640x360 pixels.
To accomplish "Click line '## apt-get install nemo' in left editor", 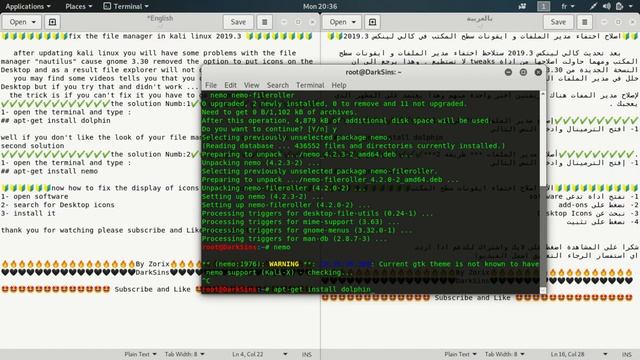I will [49, 171].
